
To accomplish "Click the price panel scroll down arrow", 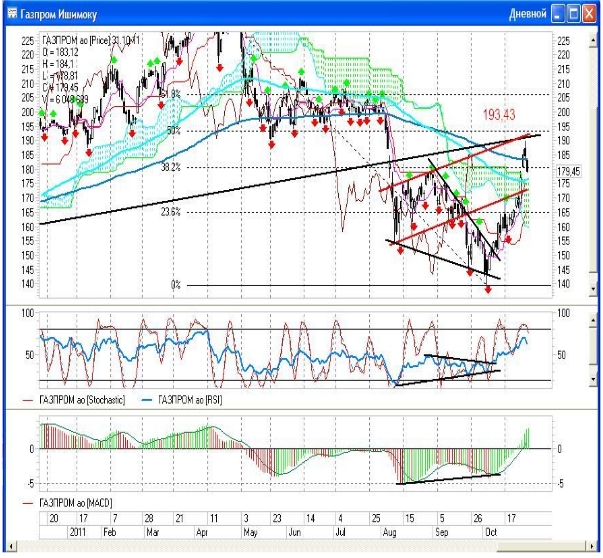I will (x=593, y=289).
